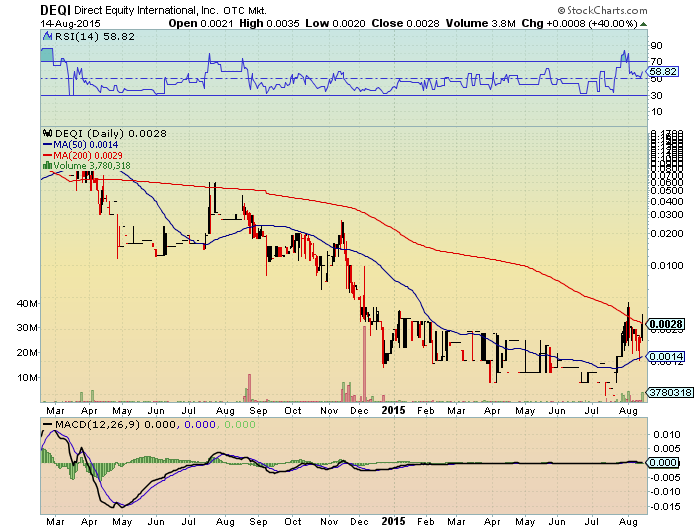
Task: Click the DEQI ticker symbol in the title
Action: (x=56, y=10)
